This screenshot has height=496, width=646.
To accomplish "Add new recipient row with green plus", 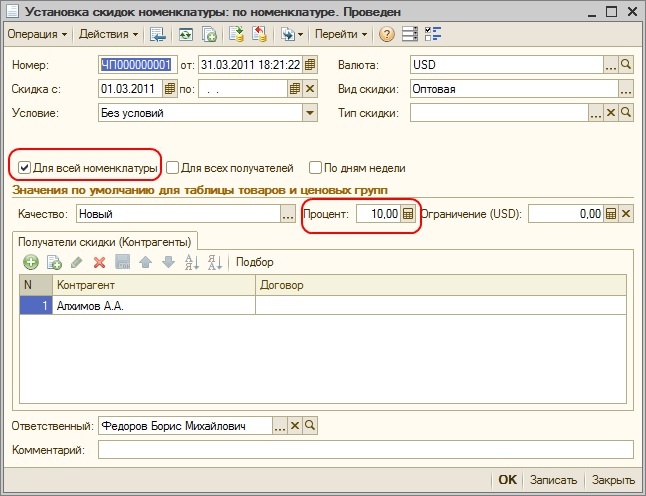I will click(x=31, y=262).
